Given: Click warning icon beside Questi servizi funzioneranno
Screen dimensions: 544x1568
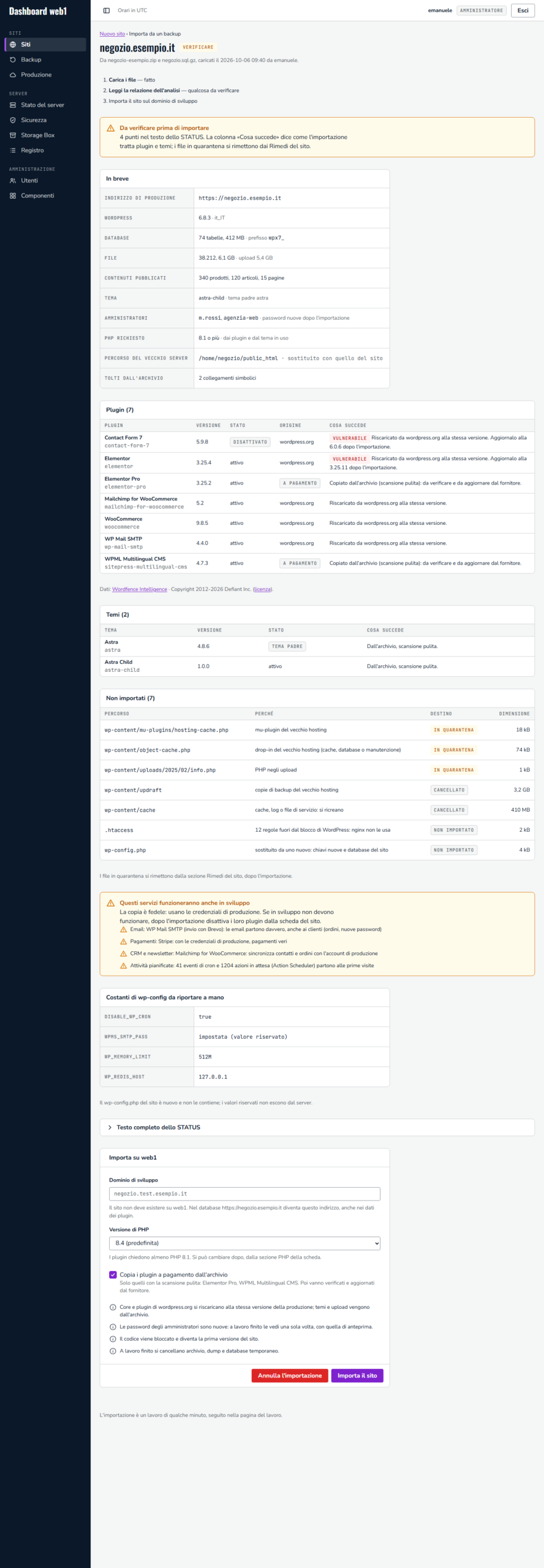Looking at the screenshot, I should (x=111, y=903).
